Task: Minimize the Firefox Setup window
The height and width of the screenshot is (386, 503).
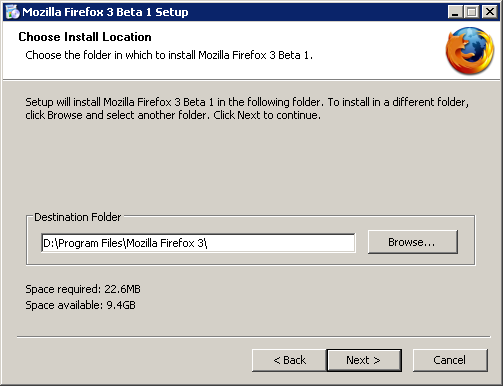Action: tap(455, 12)
